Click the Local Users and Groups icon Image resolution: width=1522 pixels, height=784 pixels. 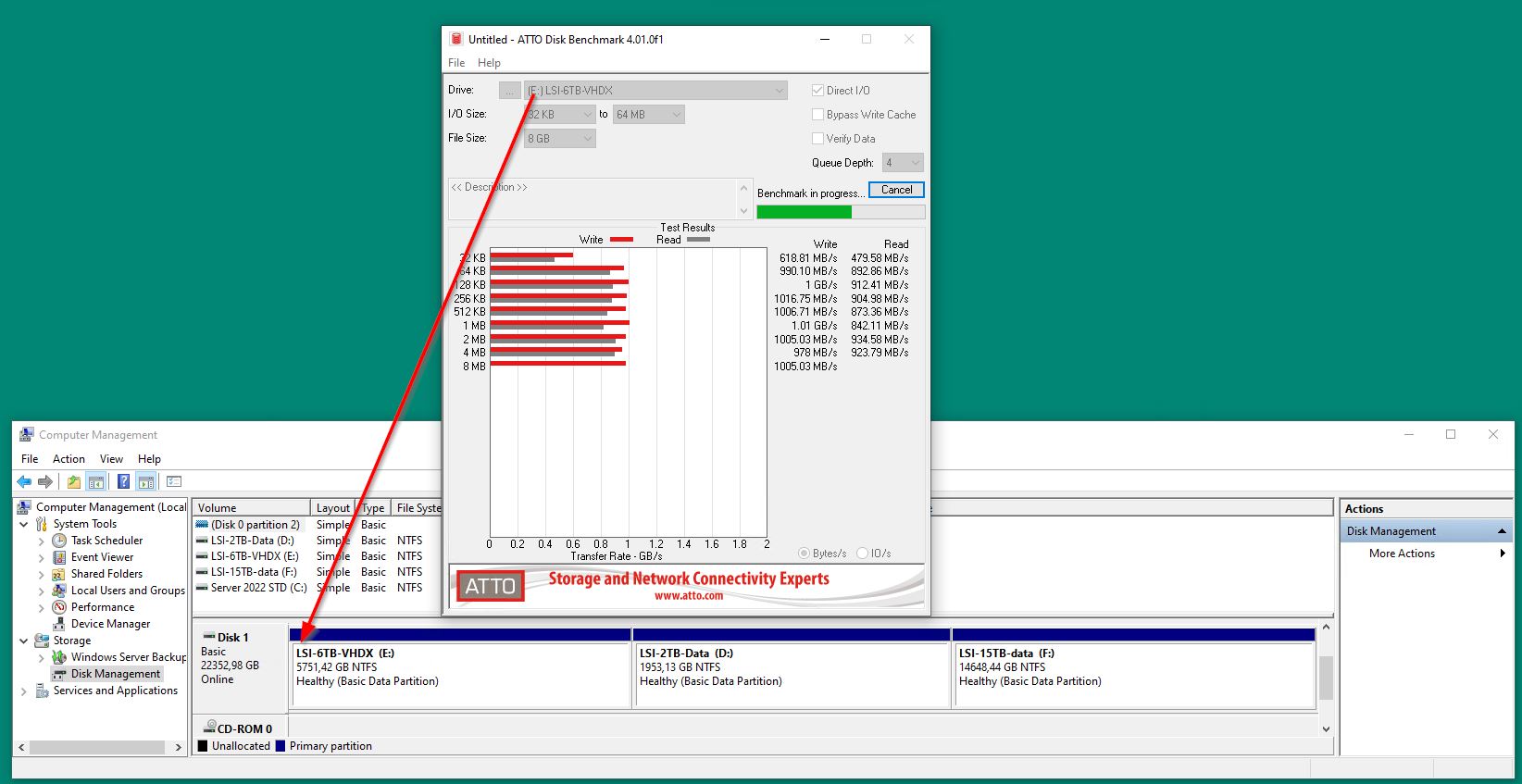59,591
